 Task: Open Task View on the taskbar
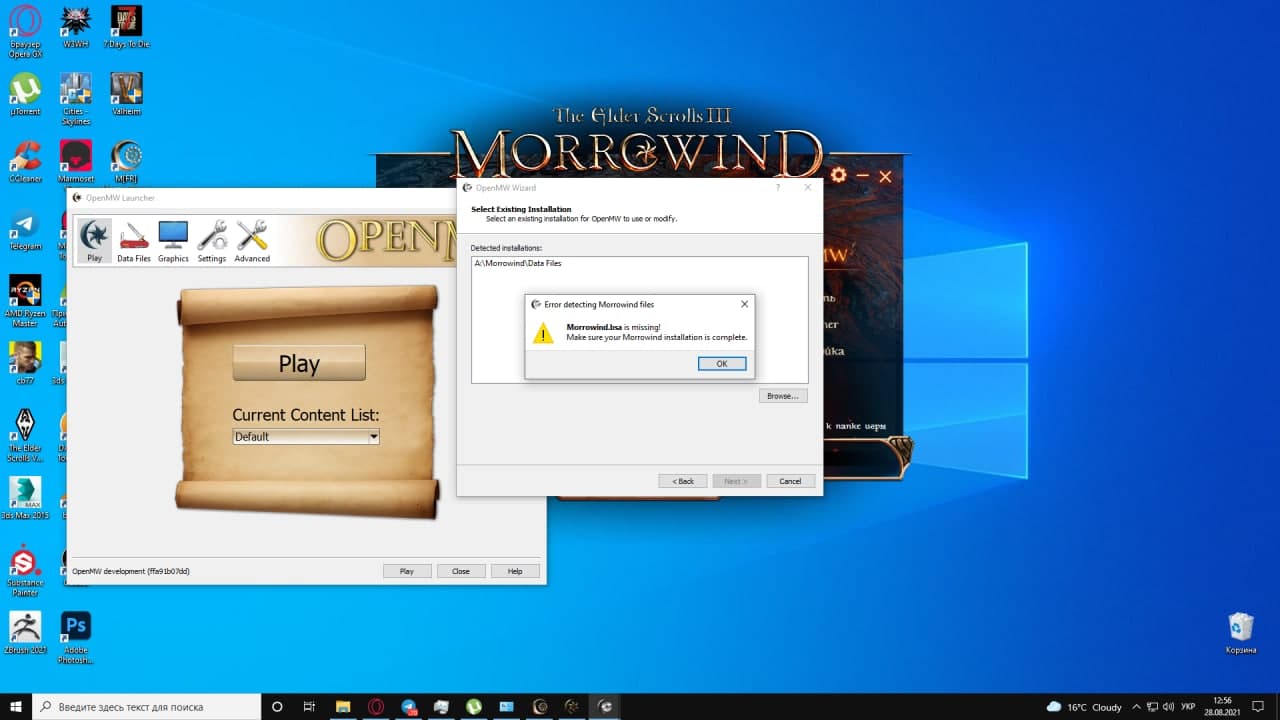click(x=310, y=707)
